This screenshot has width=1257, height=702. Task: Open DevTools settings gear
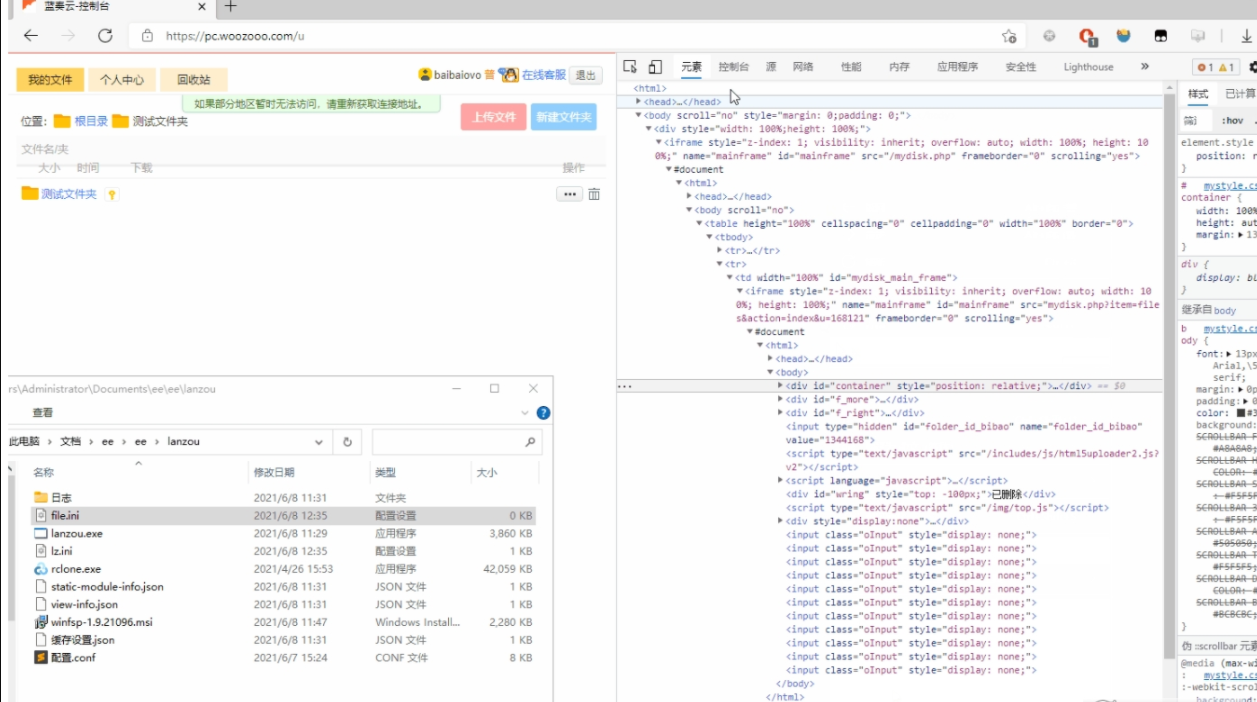1252,67
